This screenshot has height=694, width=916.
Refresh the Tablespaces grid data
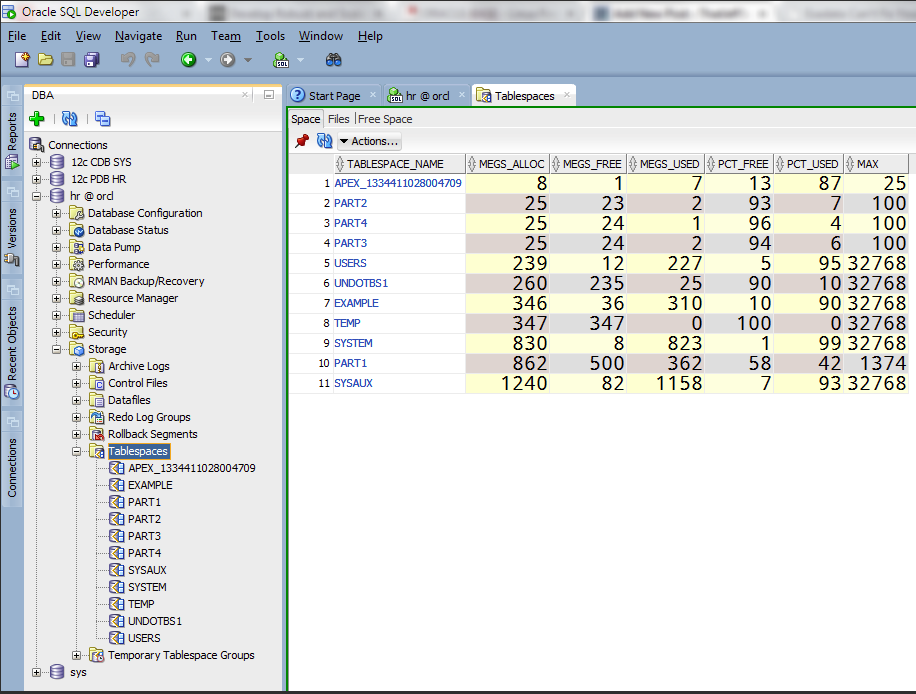point(324,141)
